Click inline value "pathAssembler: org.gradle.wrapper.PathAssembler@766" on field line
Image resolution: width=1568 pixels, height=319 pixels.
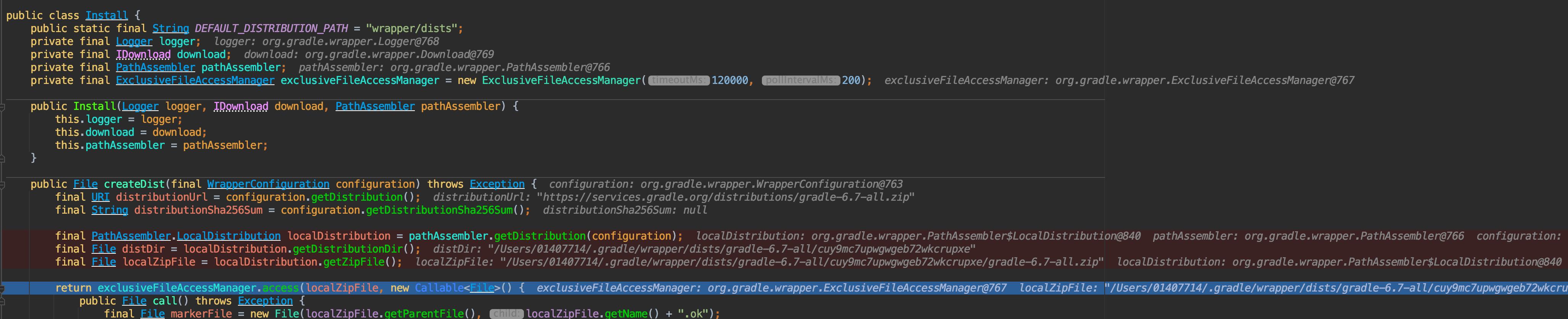pyautogui.click(x=454, y=67)
